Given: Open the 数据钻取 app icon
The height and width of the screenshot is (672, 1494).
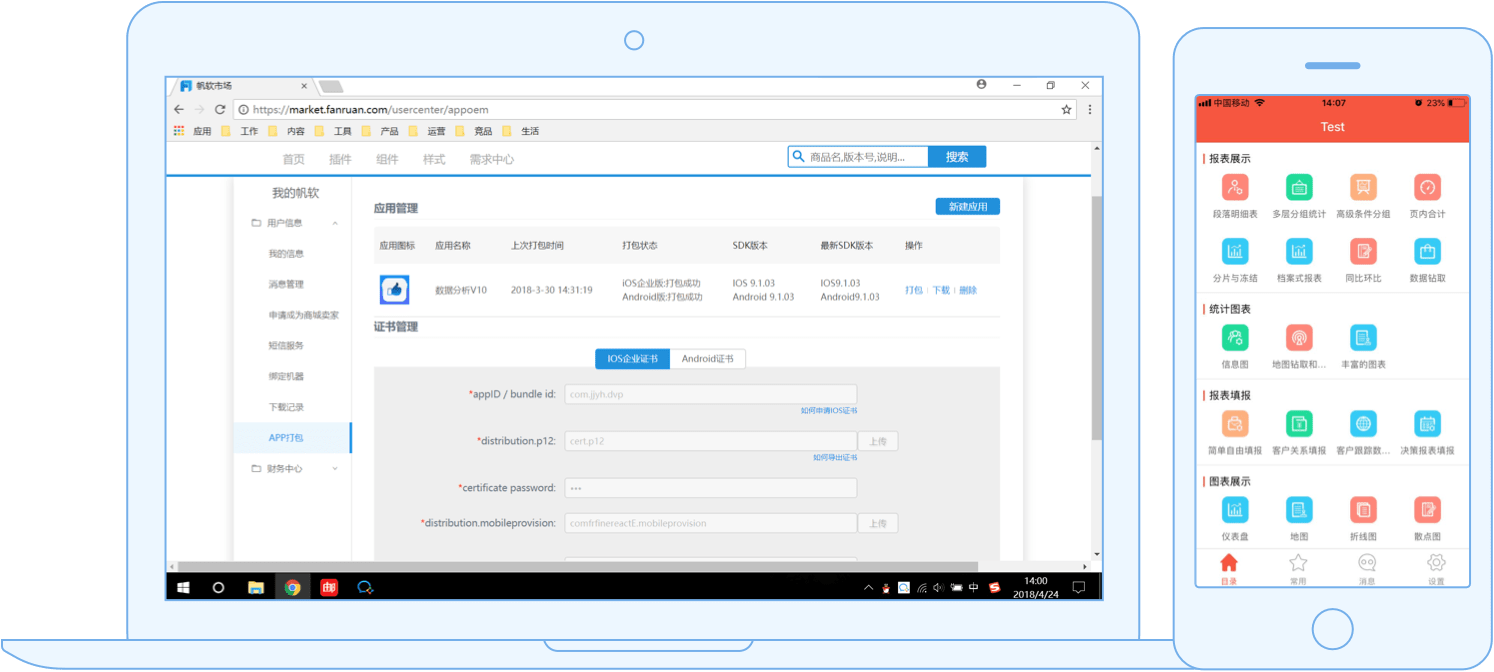Looking at the screenshot, I should click(1427, 252).
